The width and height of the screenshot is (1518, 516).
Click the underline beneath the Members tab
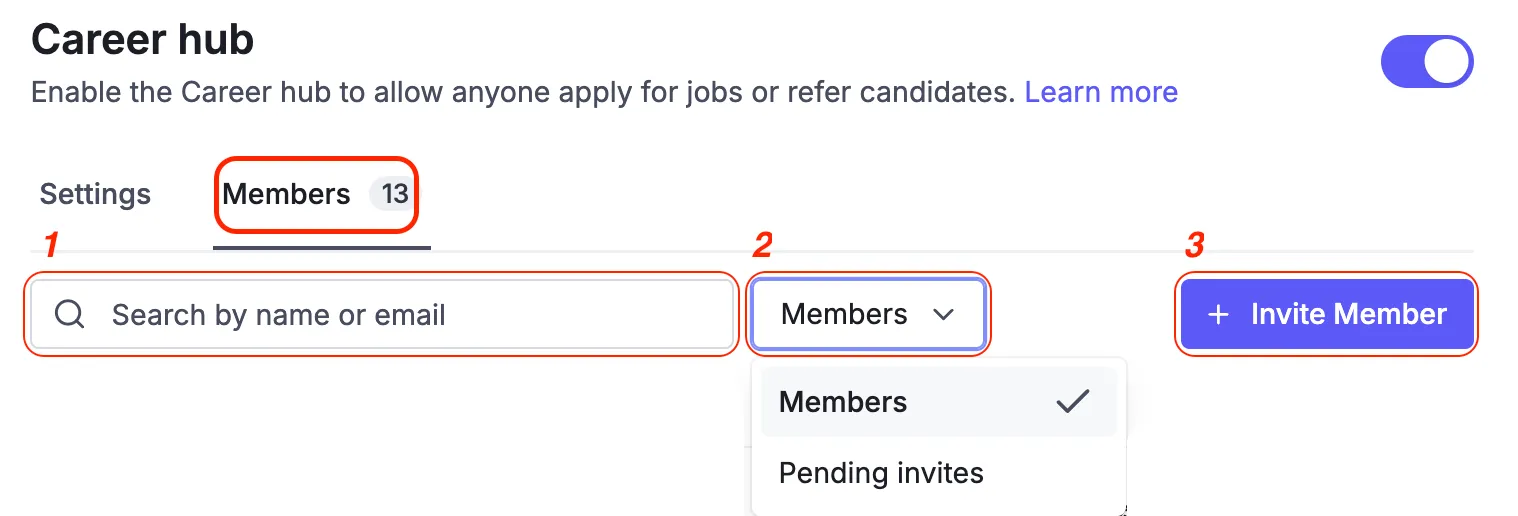pos(322,246)
